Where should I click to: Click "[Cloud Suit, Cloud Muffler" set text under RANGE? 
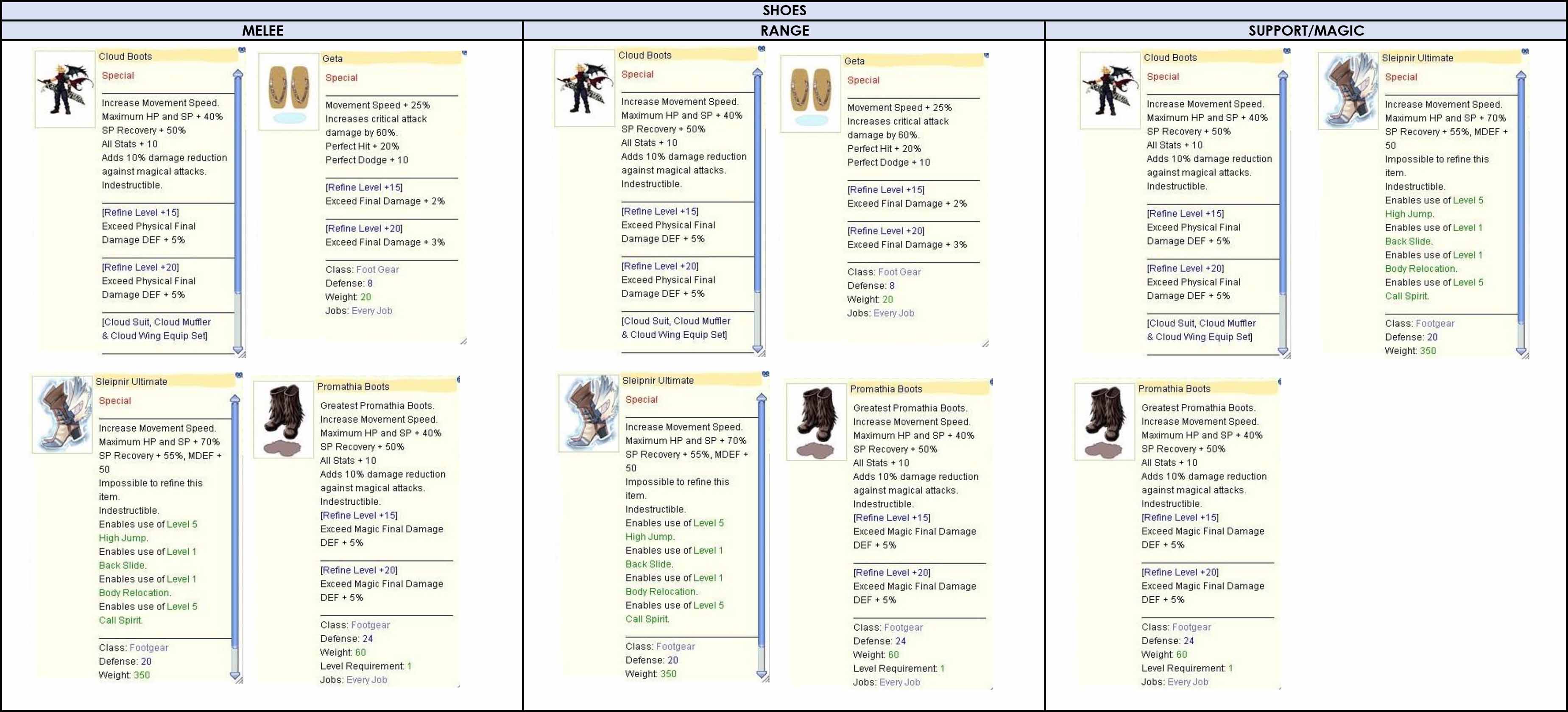click(x=675, y=321)
